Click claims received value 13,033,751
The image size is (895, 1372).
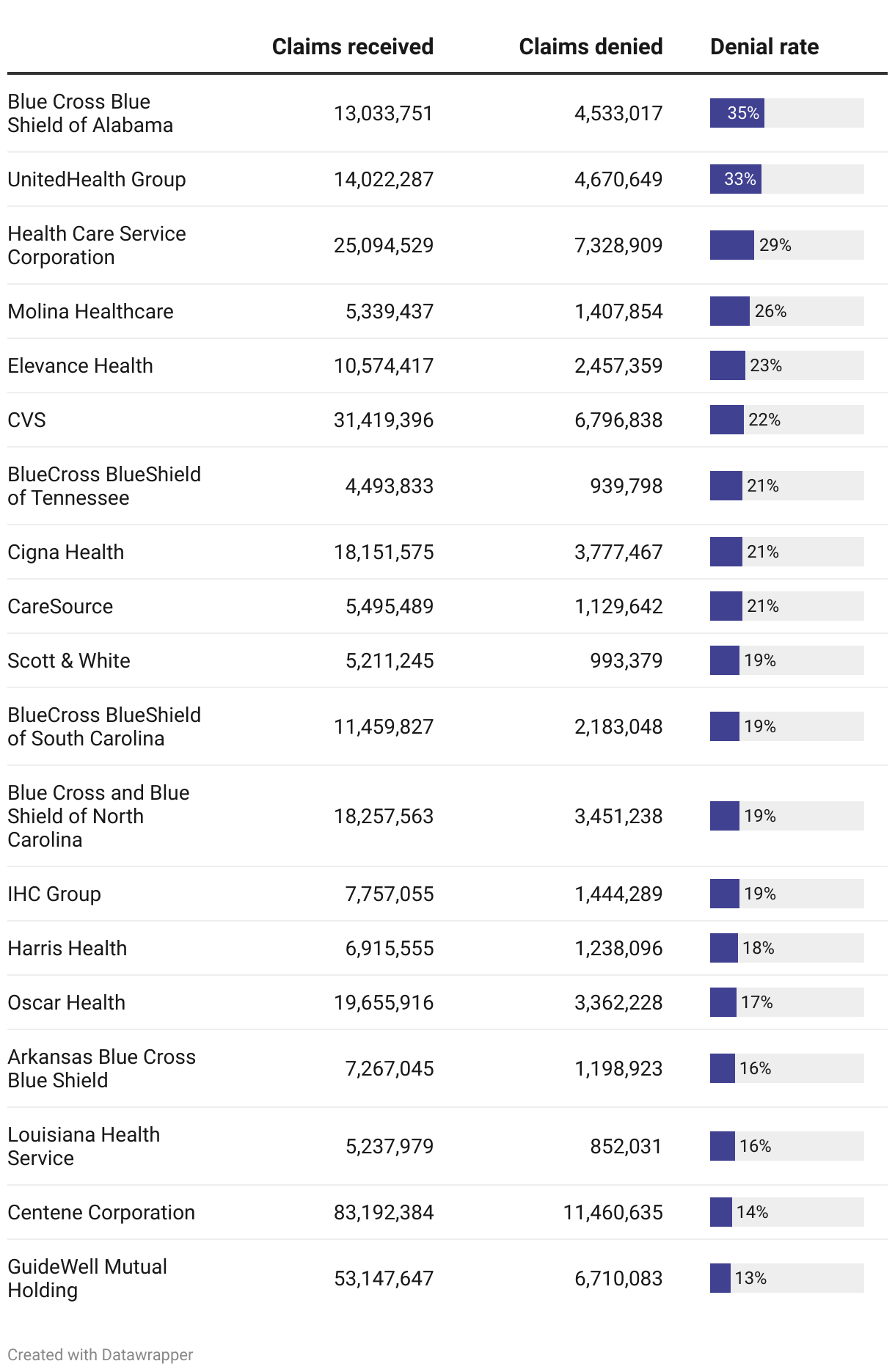point(384,113)
